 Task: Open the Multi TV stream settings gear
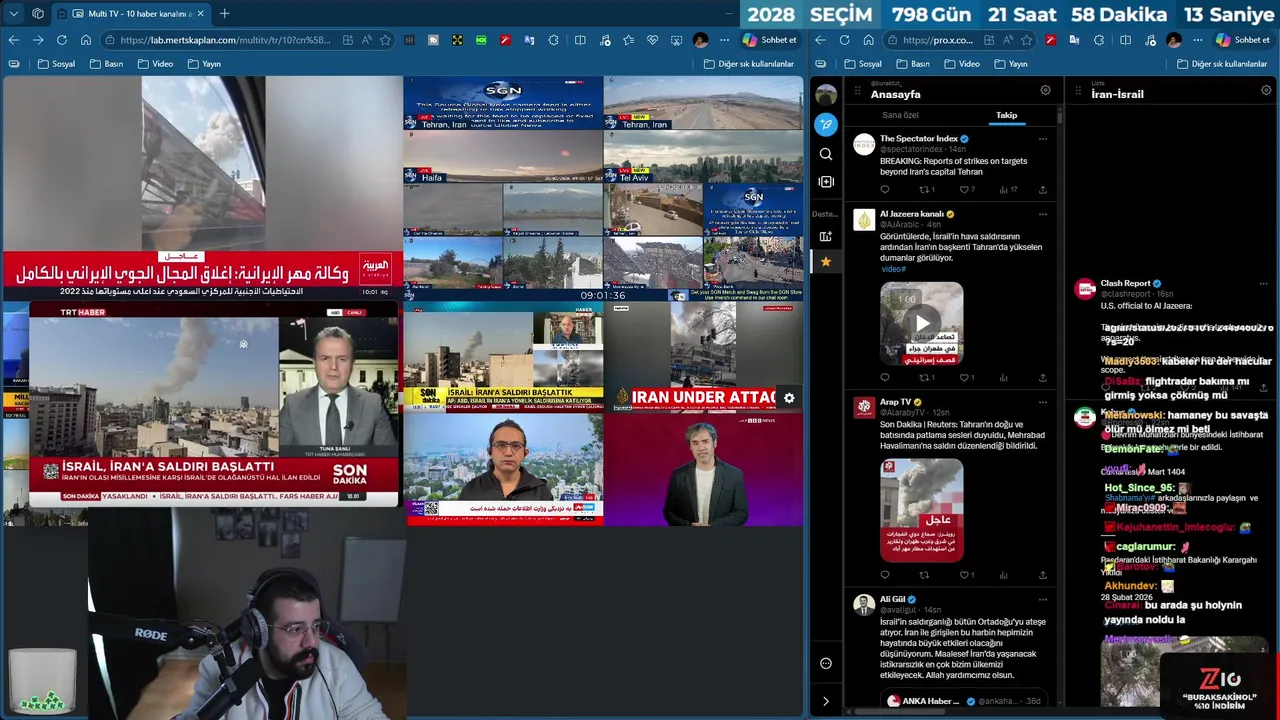coord(789,398)
